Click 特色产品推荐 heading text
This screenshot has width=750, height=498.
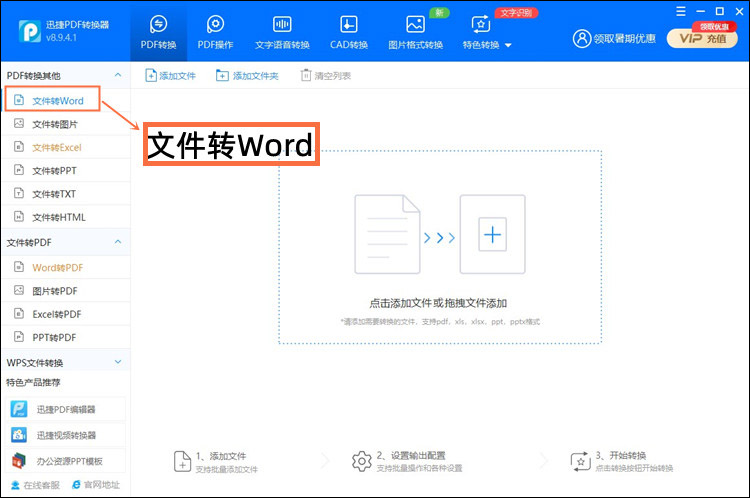coord(33,383)
